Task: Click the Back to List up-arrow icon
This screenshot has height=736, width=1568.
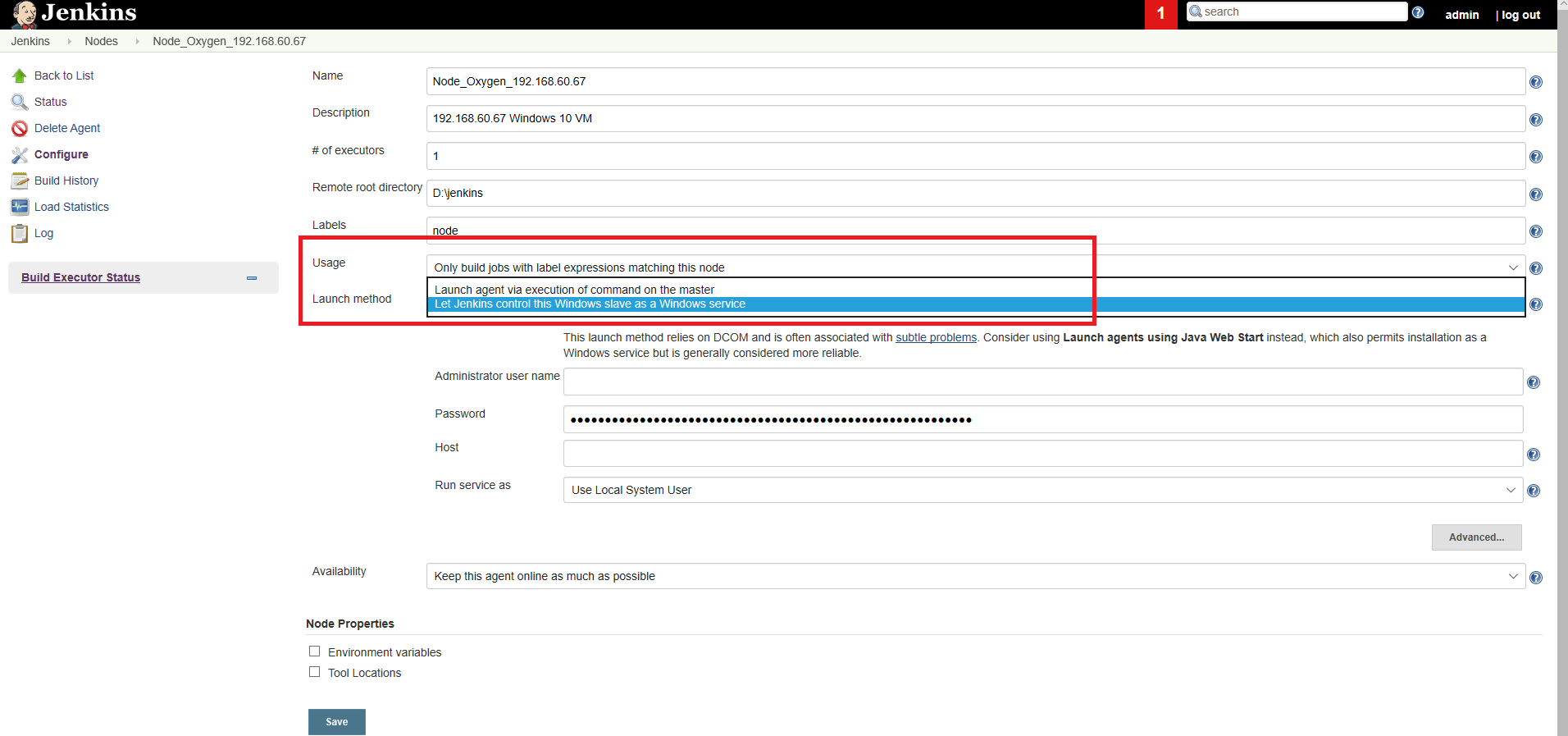Action: coord(20,75)
